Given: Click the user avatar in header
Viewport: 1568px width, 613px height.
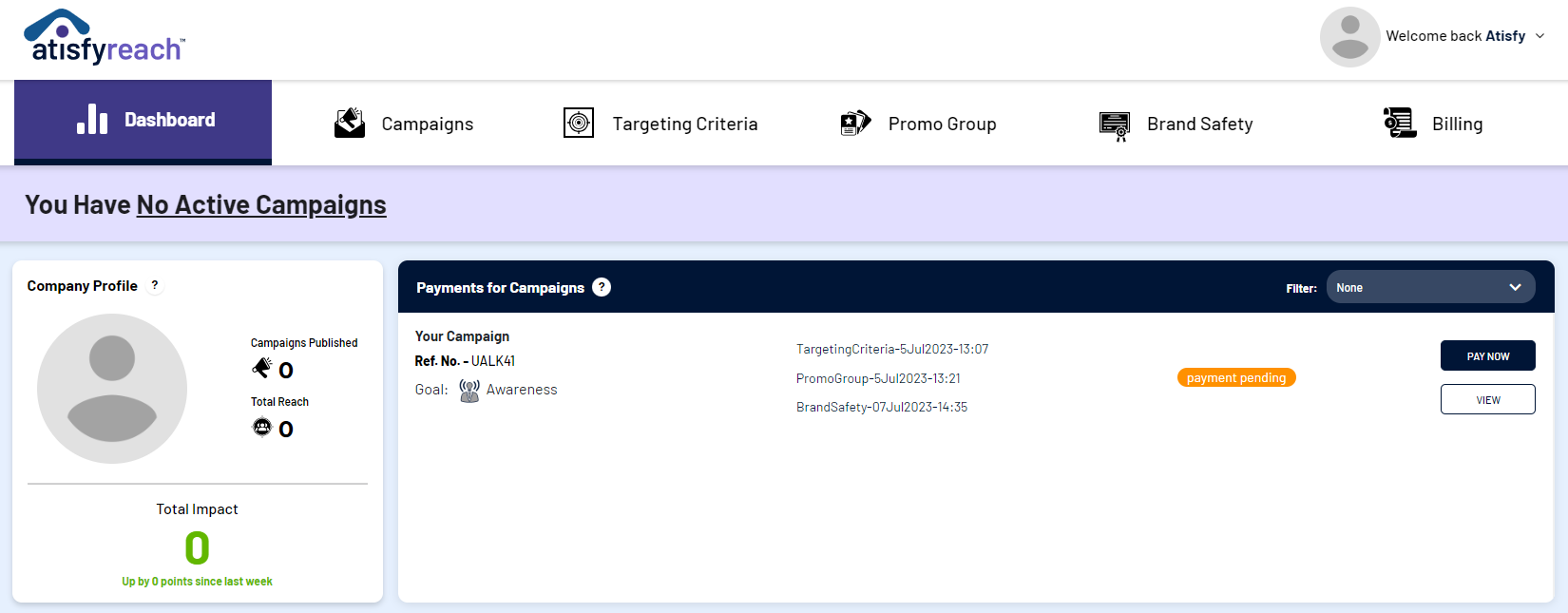Looking at the screenshot, I should click(x=1349, y=37).
